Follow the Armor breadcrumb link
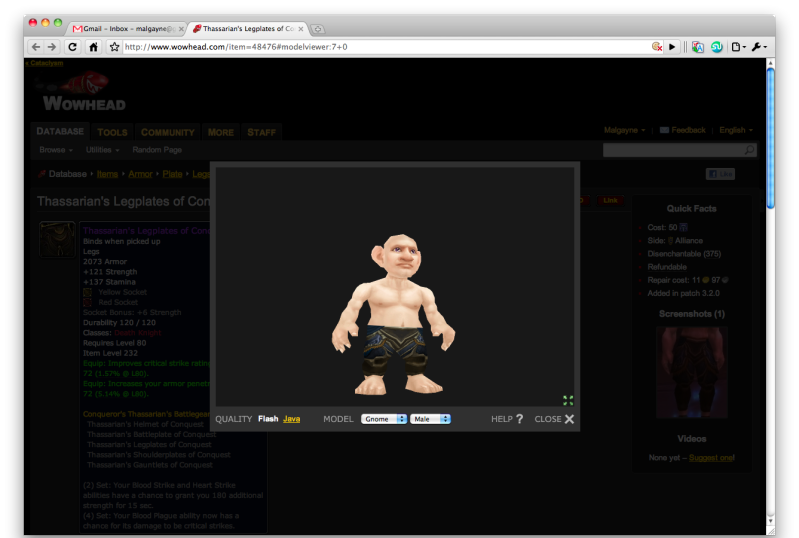Image resolution: width=799 pixels, height=538 pixels. [x=140, y=174]
